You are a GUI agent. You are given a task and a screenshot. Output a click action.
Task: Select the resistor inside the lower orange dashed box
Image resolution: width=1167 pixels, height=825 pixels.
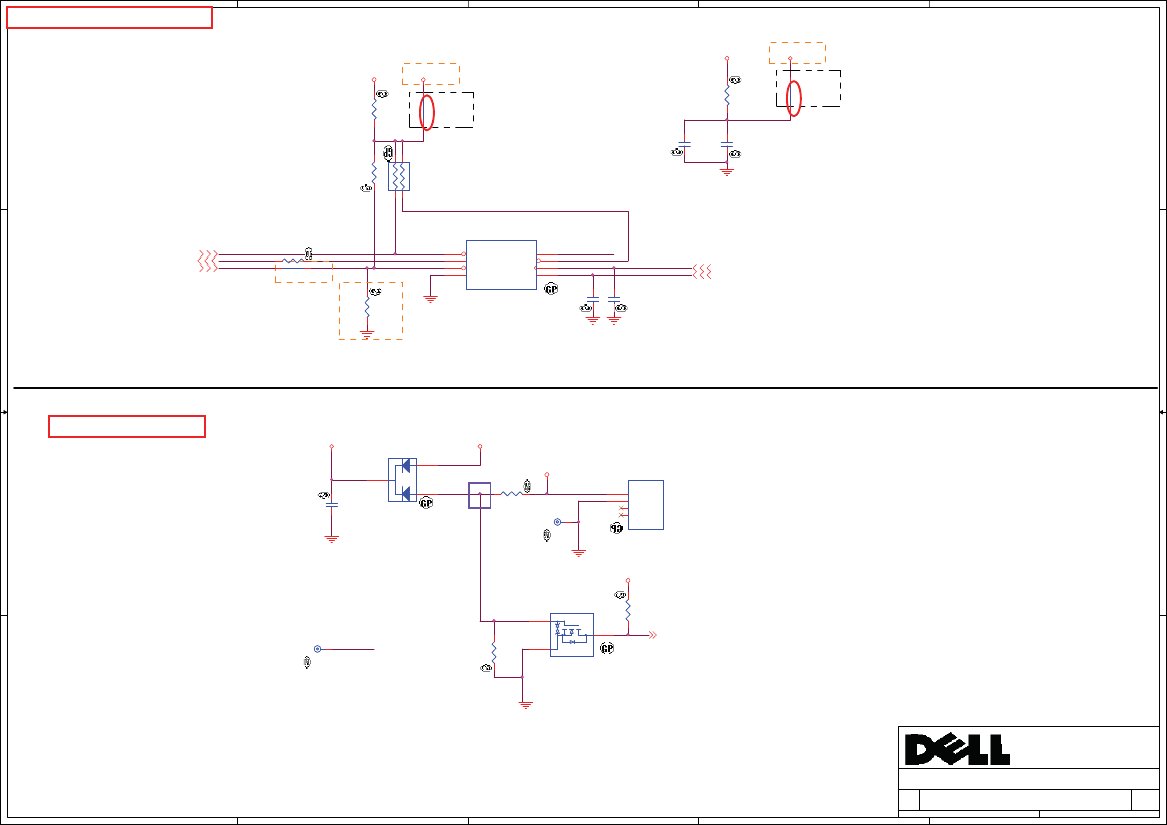point(367,307)
